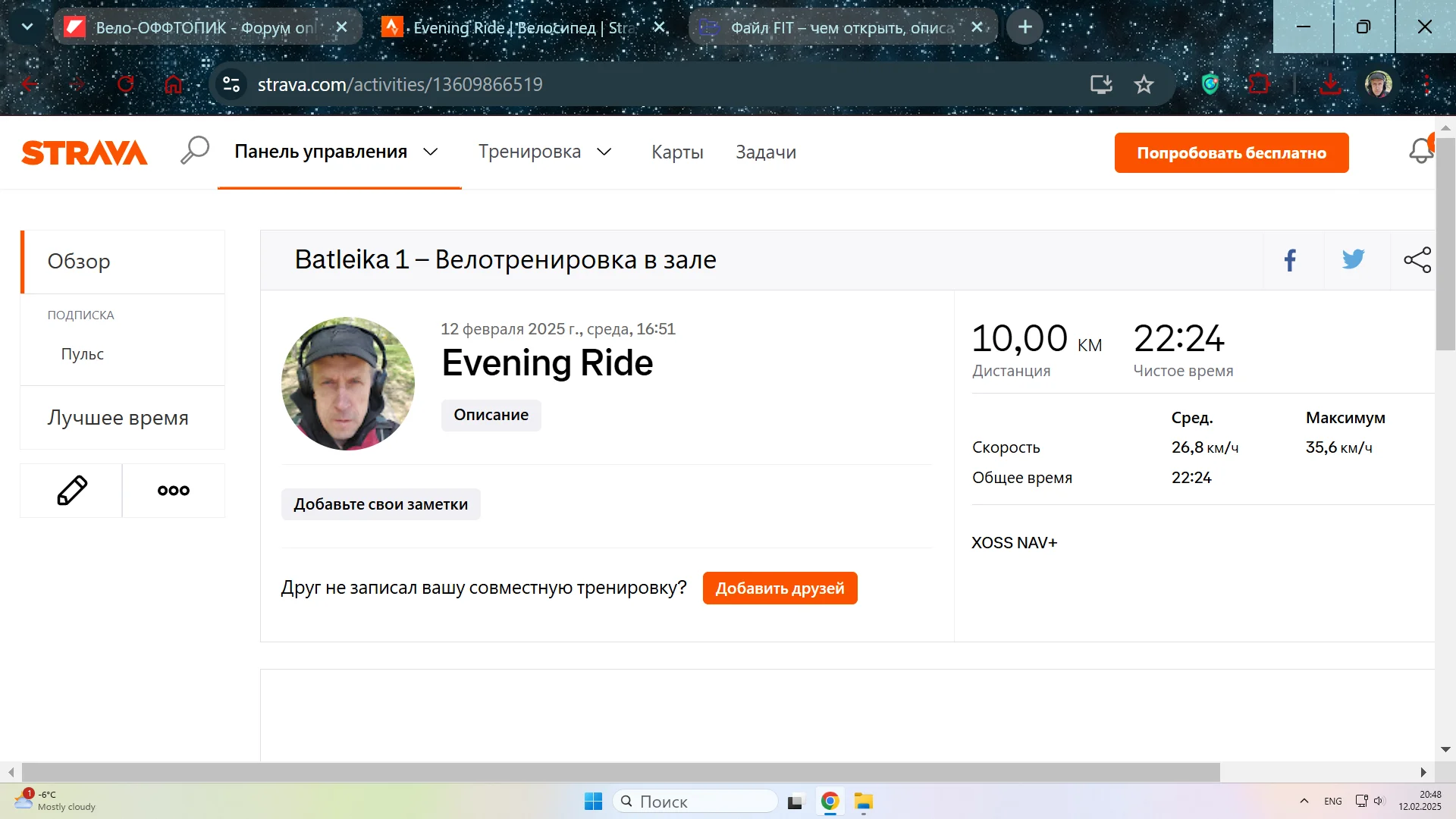Open the notifications bell
The image size is (1456, 819).
[x=1421, y=152]
